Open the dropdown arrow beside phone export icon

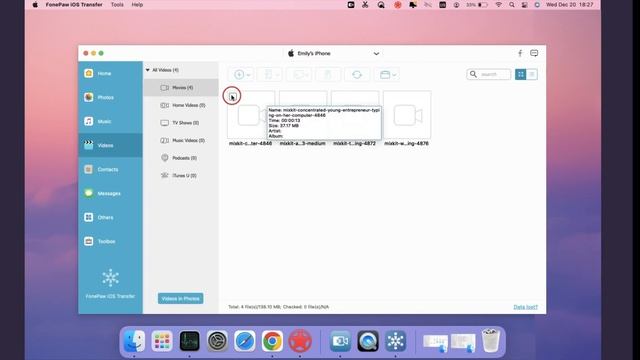pos(278,75)
